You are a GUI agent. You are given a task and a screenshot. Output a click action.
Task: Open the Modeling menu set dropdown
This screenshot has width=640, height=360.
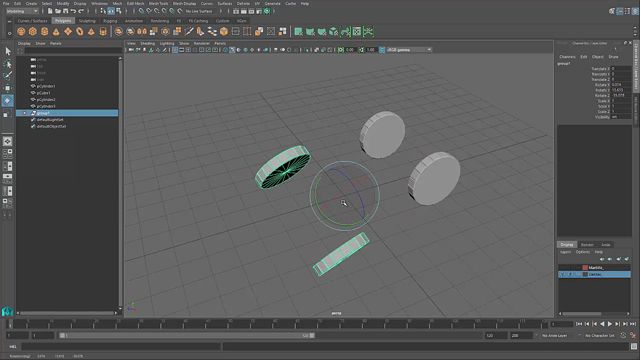(x=22, y=11)
